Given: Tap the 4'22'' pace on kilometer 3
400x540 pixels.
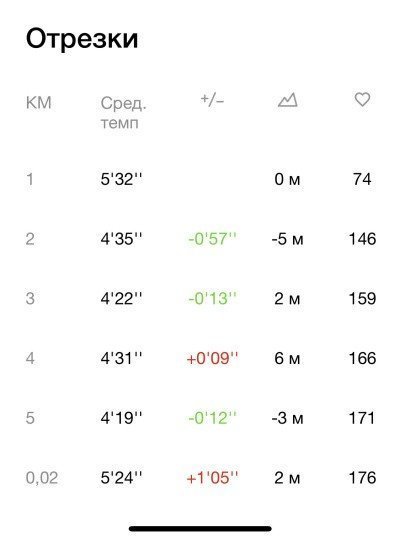Looking at the screenshot, I should (x=121, y=299).
